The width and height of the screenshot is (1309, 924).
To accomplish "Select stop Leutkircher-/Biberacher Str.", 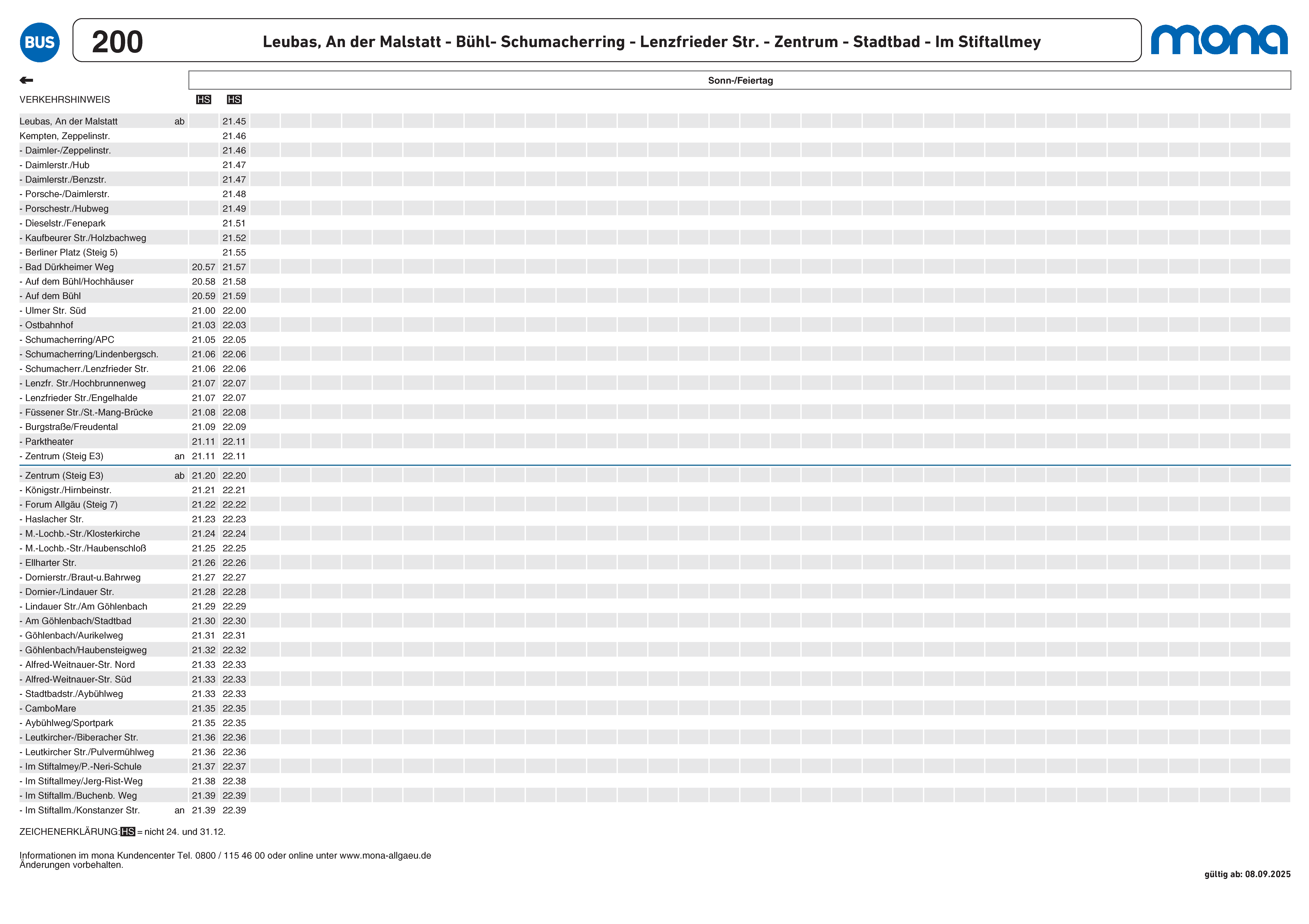I will pyautogui.click(x=79, y=738).
